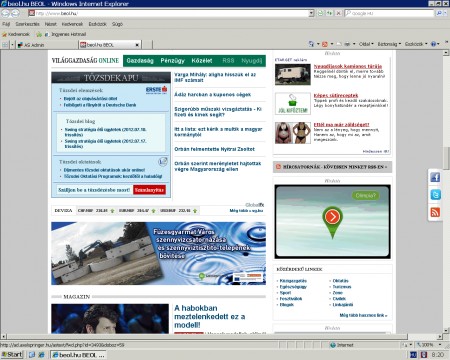Expand the Oldal toolbar dropdown

[x=366, y=44]
